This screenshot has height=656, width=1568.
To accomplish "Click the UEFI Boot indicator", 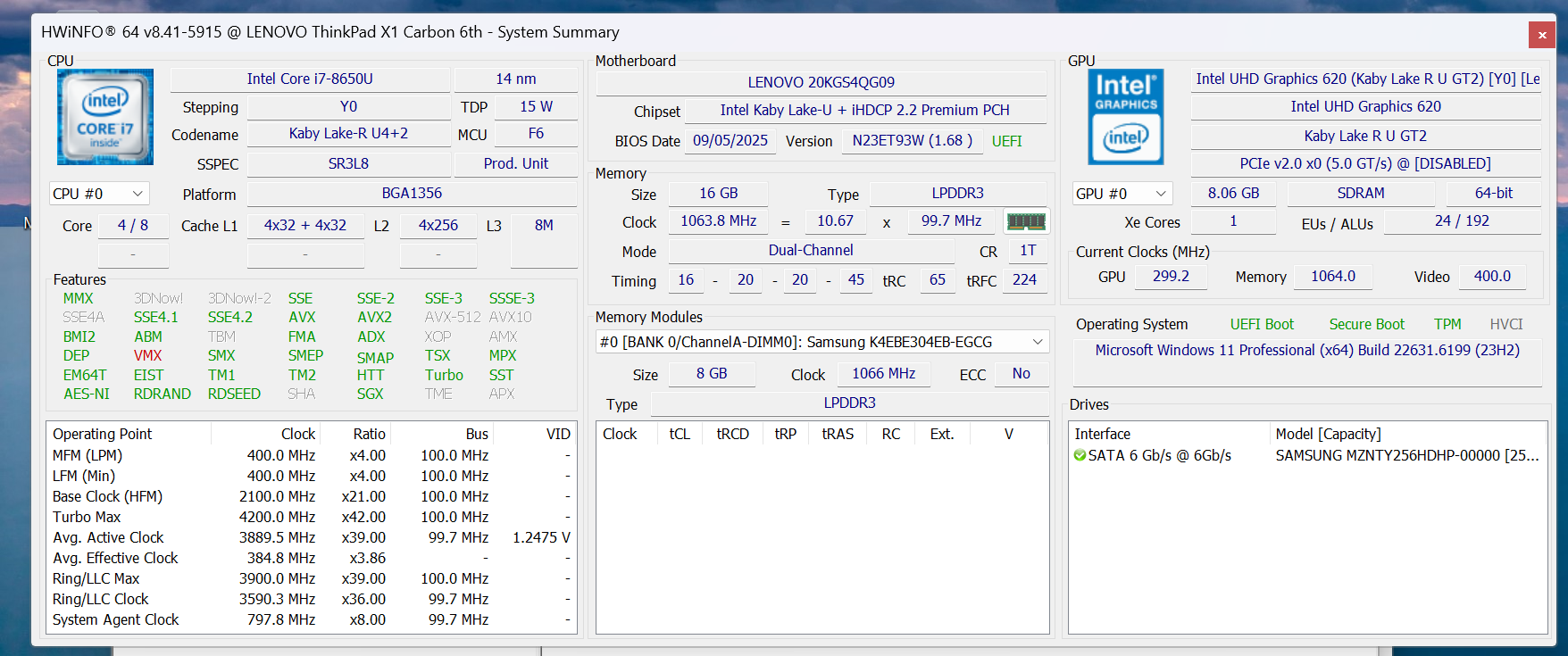I will pyautogui.click(x=1262, y=324).
